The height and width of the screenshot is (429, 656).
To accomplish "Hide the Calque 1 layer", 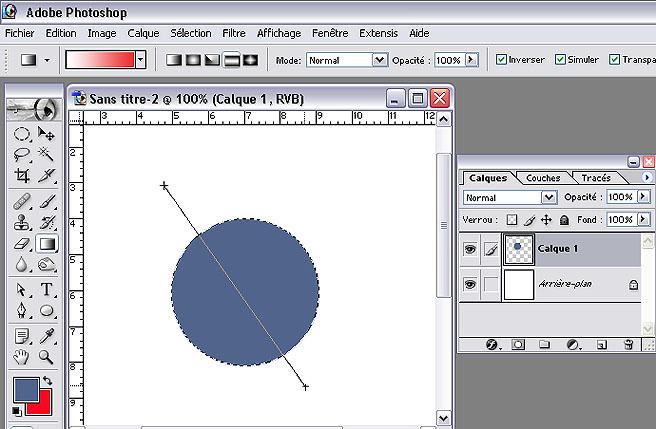I will (x=470, y=249).
